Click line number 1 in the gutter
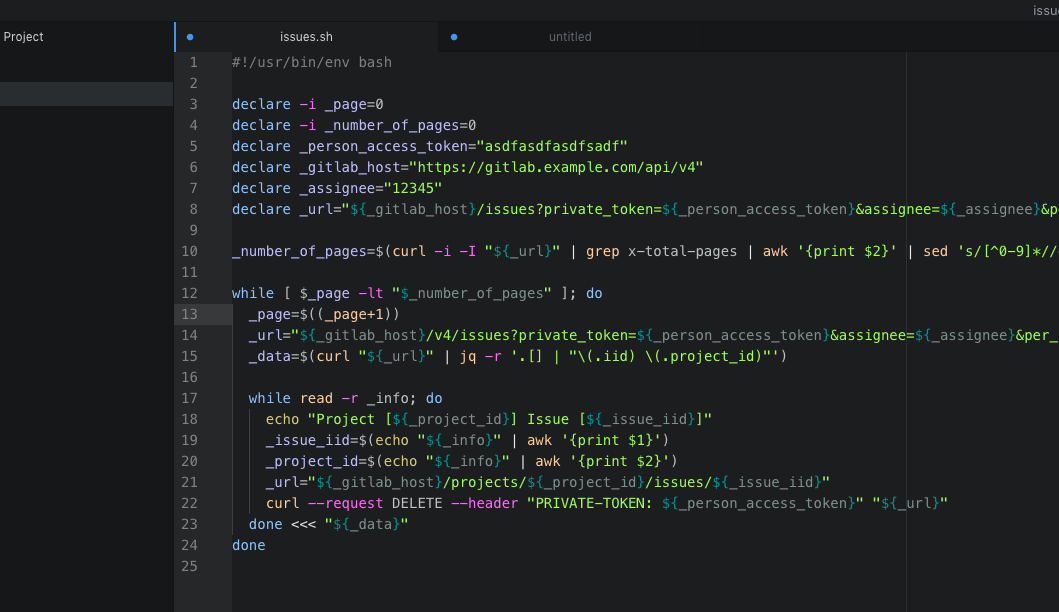The height and width of the screenshot is (612, 1059). (193, 61)
